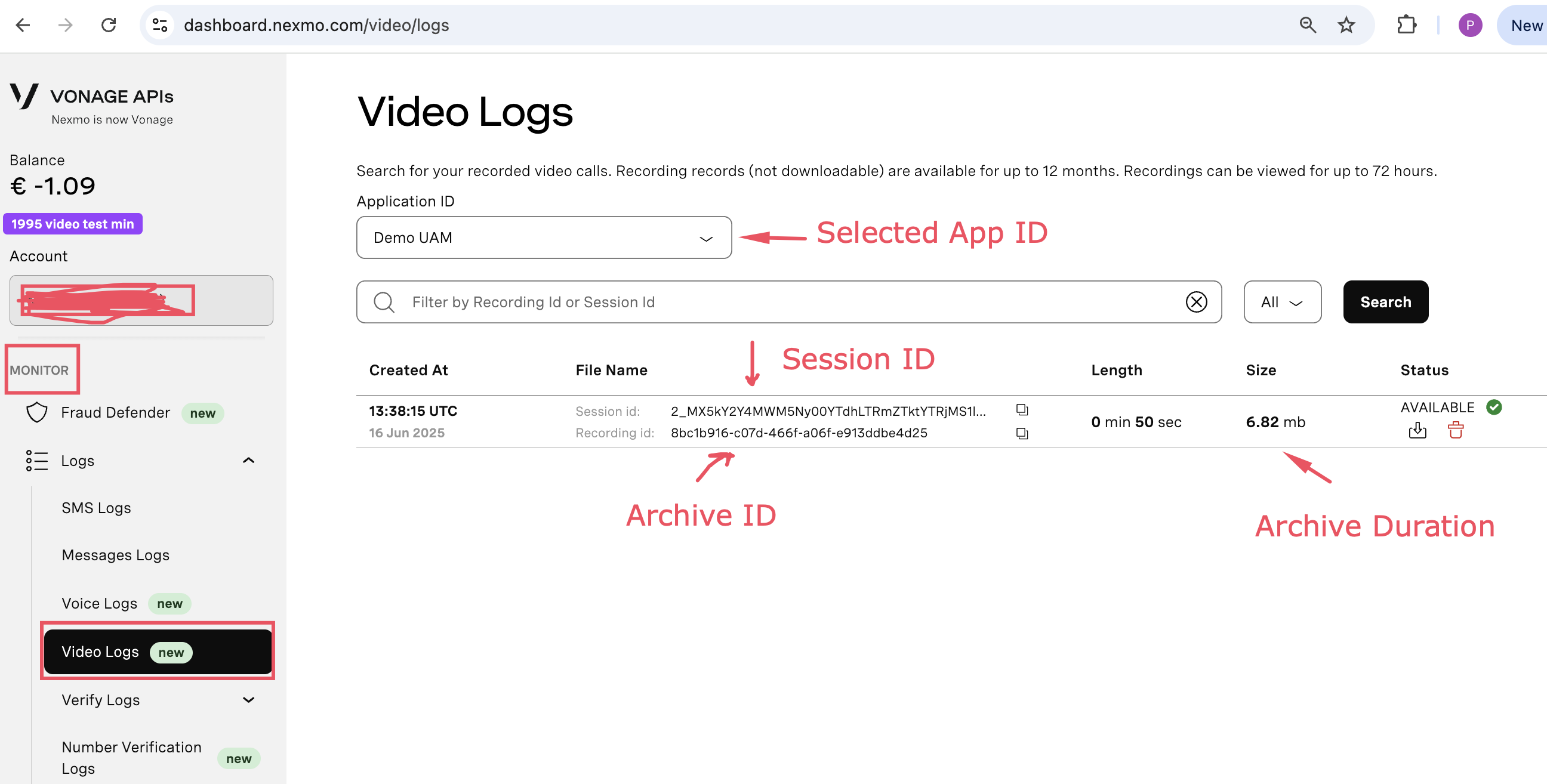Open Voice Logs
Screen dimensions: 1547x784
pyautogui.click(x=99, y=603)
